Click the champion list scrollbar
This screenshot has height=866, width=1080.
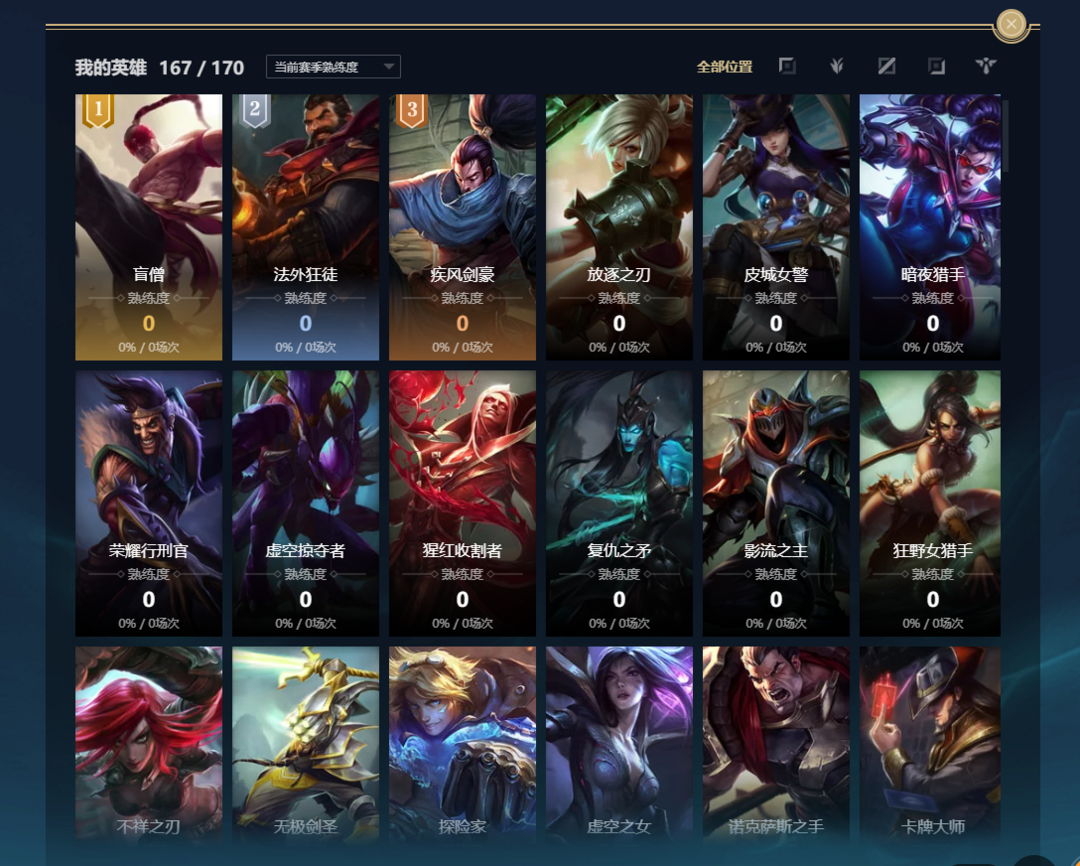1005,136
